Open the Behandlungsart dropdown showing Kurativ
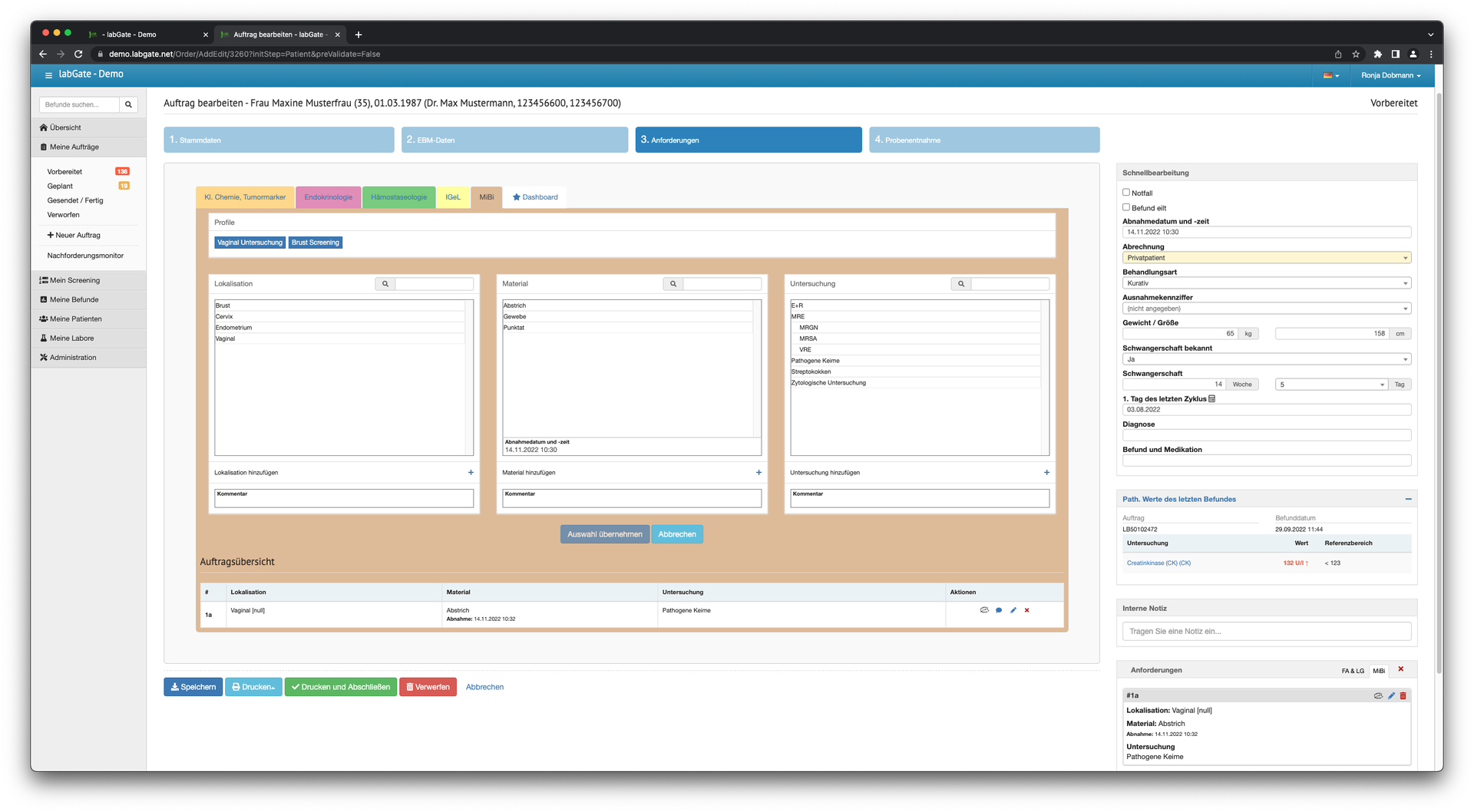1474x812 pixels. click(x=1266, y=283)
